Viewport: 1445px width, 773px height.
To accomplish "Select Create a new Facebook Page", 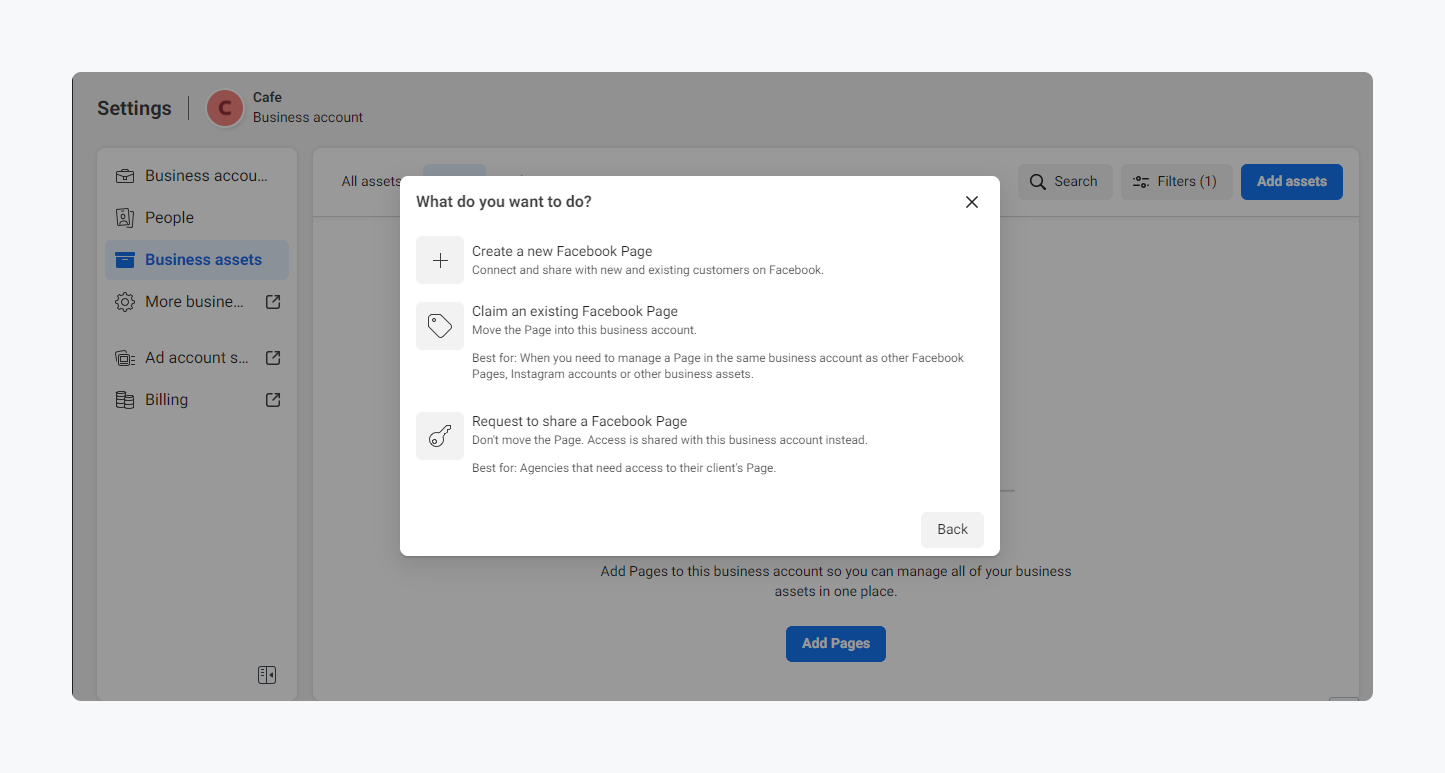I will click(562, 252).
